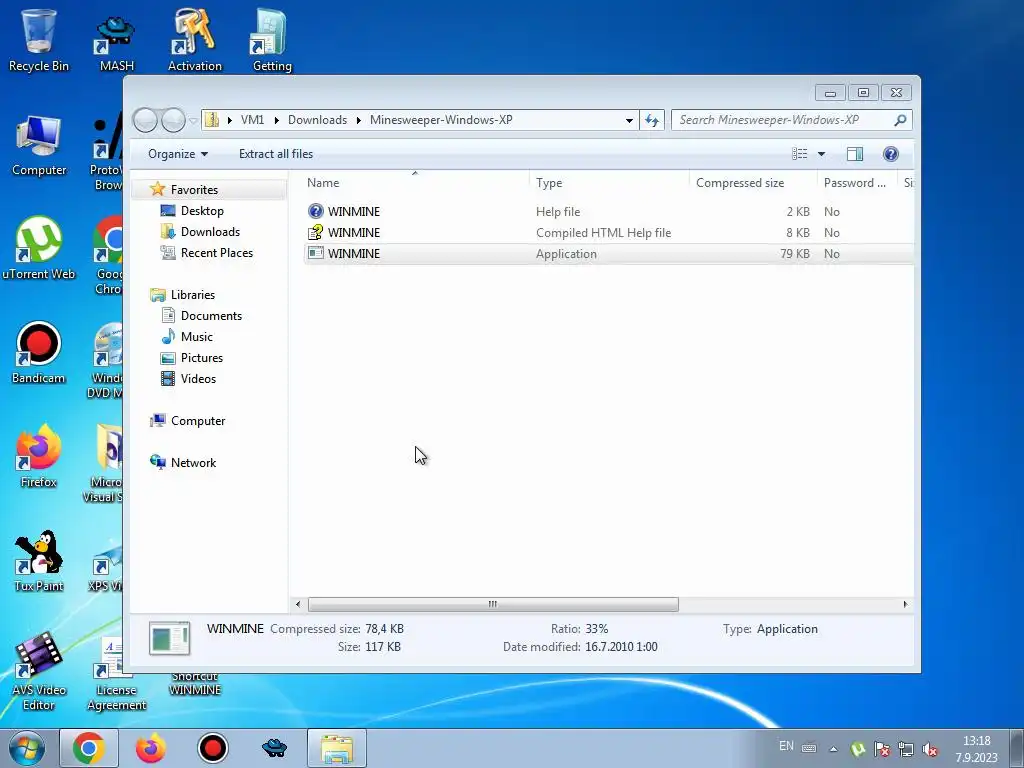Click the network tray icon

click(906, 749)
